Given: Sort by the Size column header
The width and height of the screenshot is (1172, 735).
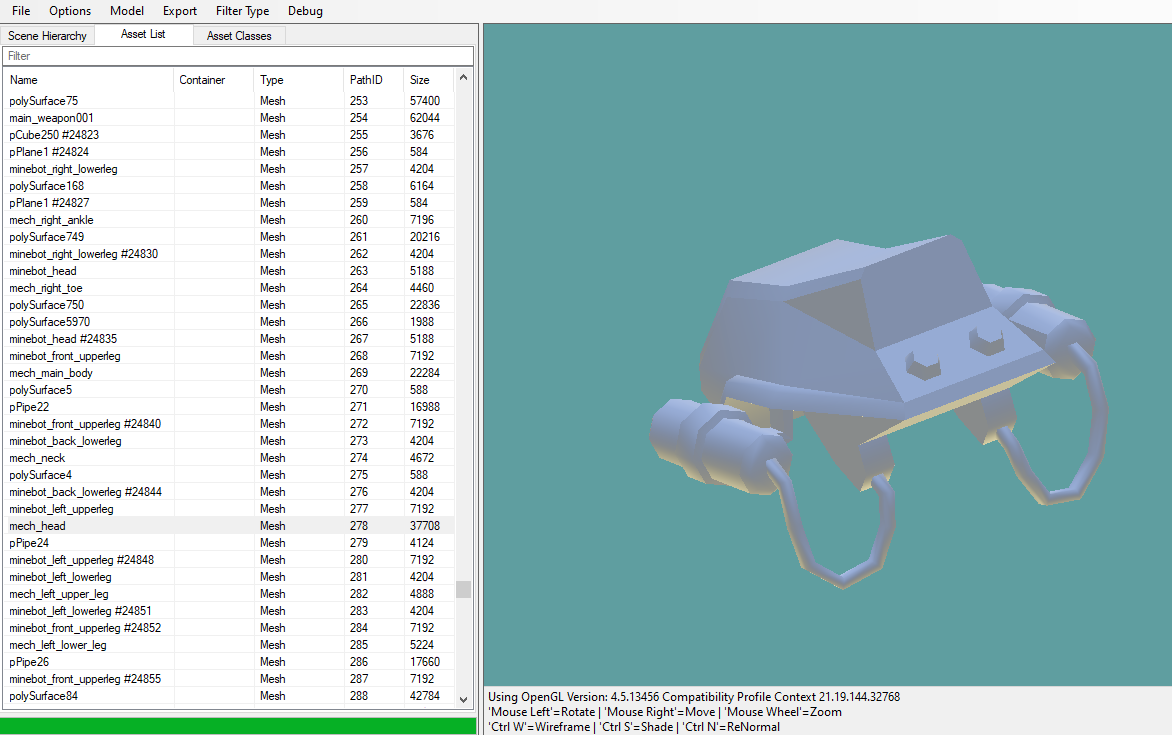Looking at the screenshot, I should [429, 80].
